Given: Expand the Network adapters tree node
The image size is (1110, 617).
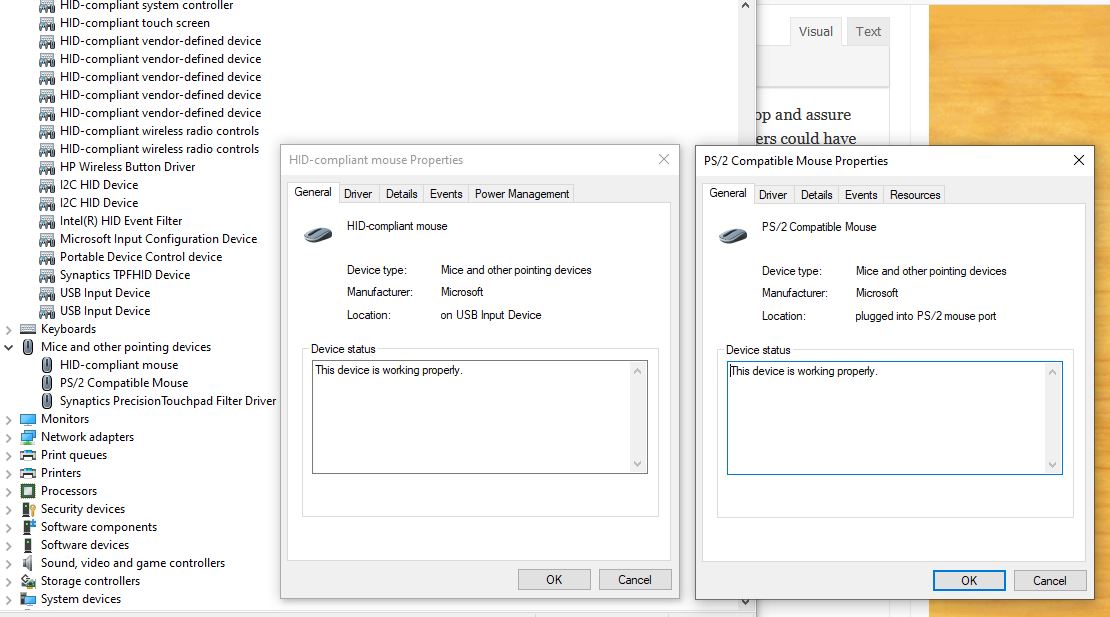Looking at the screenshot, I should (x=9, y=437).
